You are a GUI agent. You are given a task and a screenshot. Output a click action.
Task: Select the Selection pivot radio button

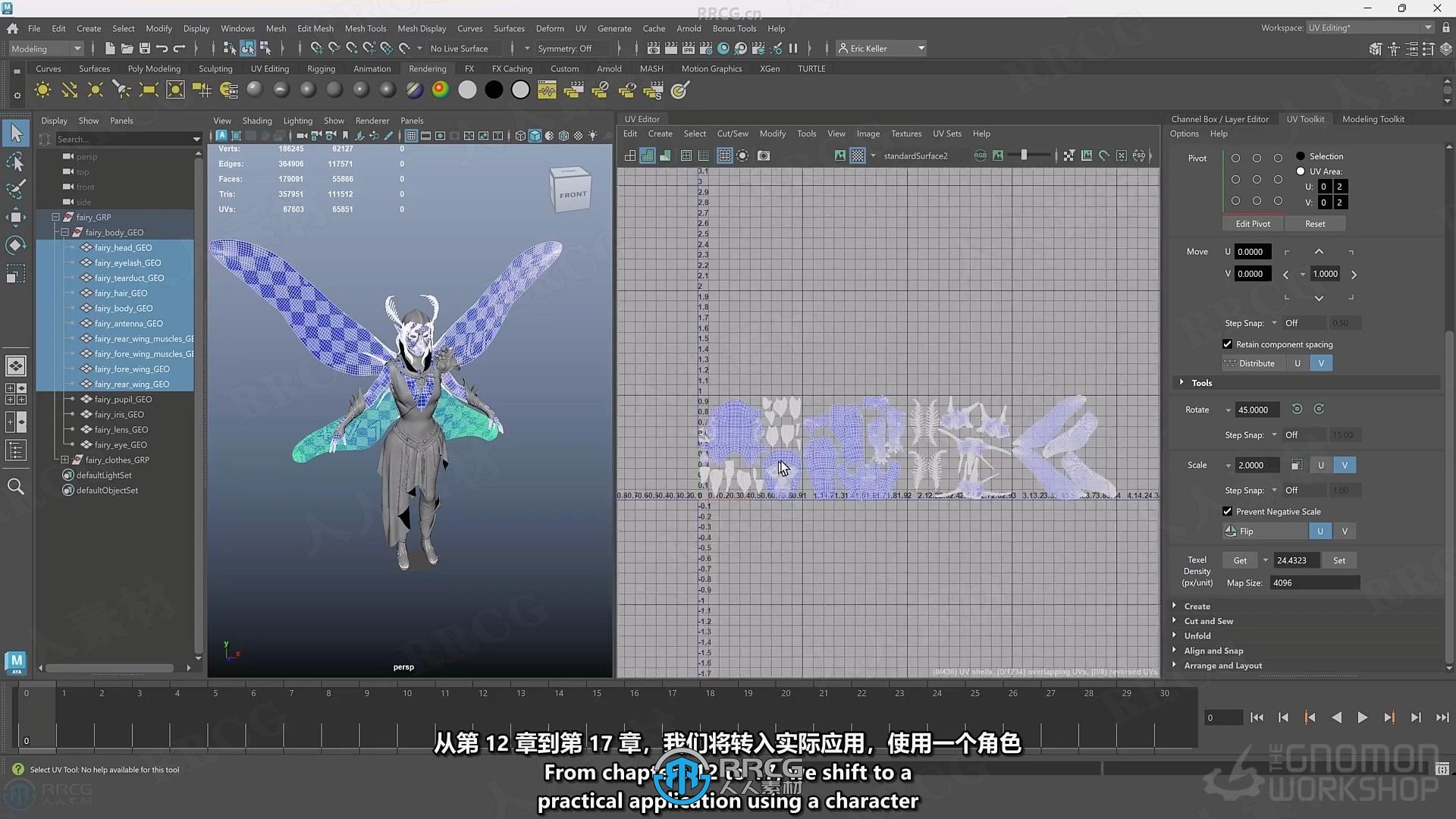click(x=1301, y=156)
